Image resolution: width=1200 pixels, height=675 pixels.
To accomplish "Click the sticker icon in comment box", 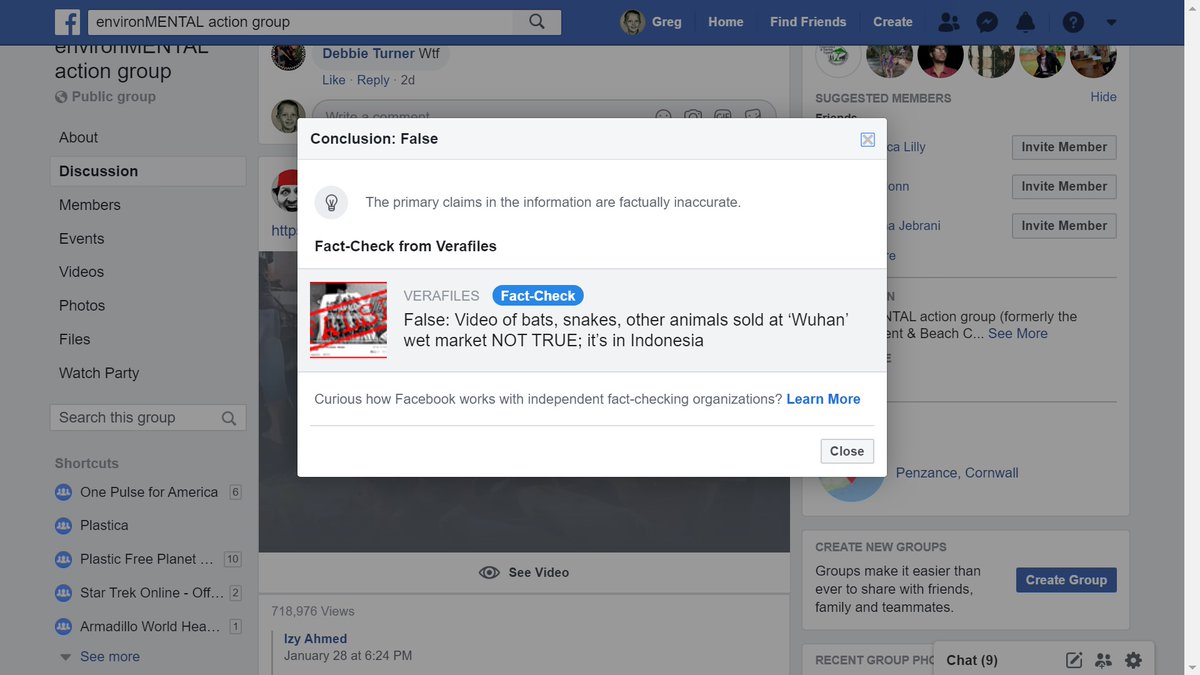I will point(753,117).
